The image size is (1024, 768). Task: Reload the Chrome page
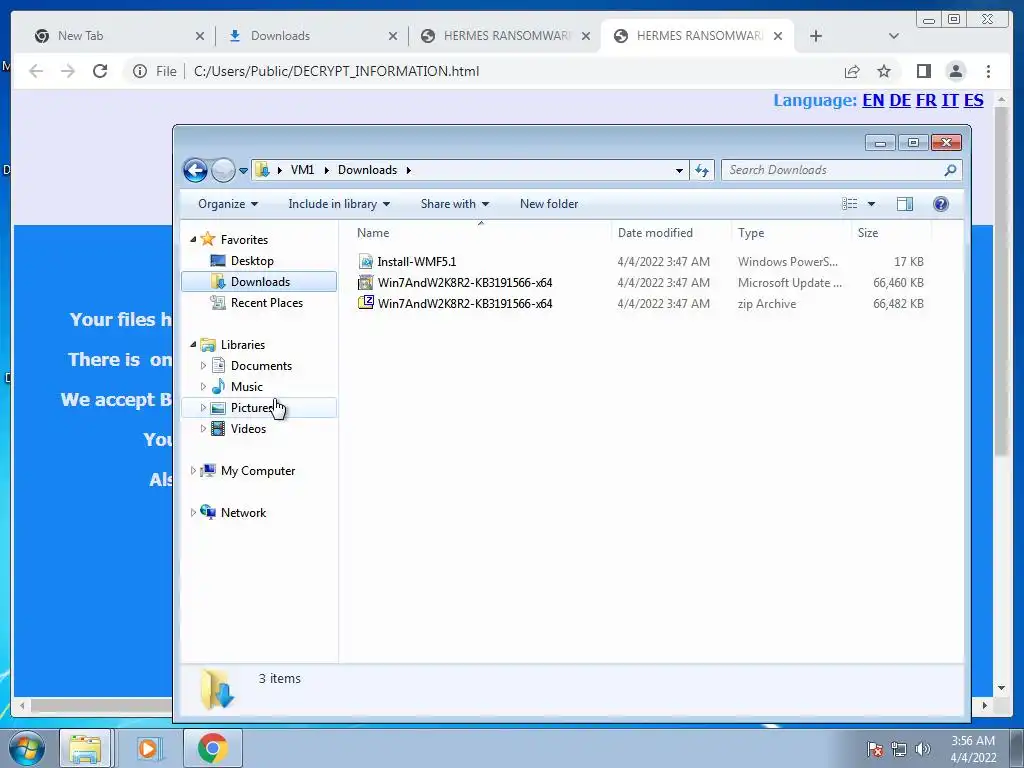click(x=100, y=71)
